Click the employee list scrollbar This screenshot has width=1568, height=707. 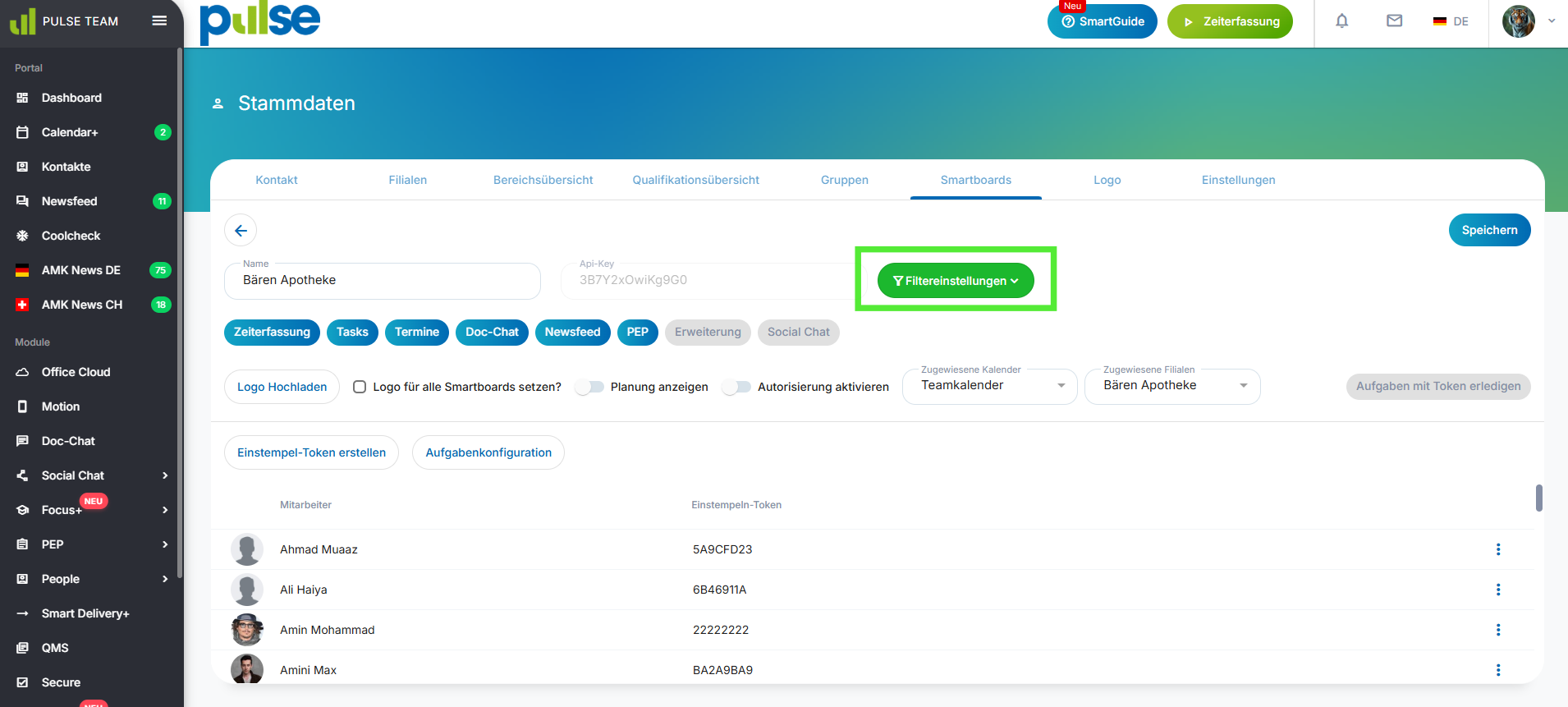click(x=1539, y=498)
